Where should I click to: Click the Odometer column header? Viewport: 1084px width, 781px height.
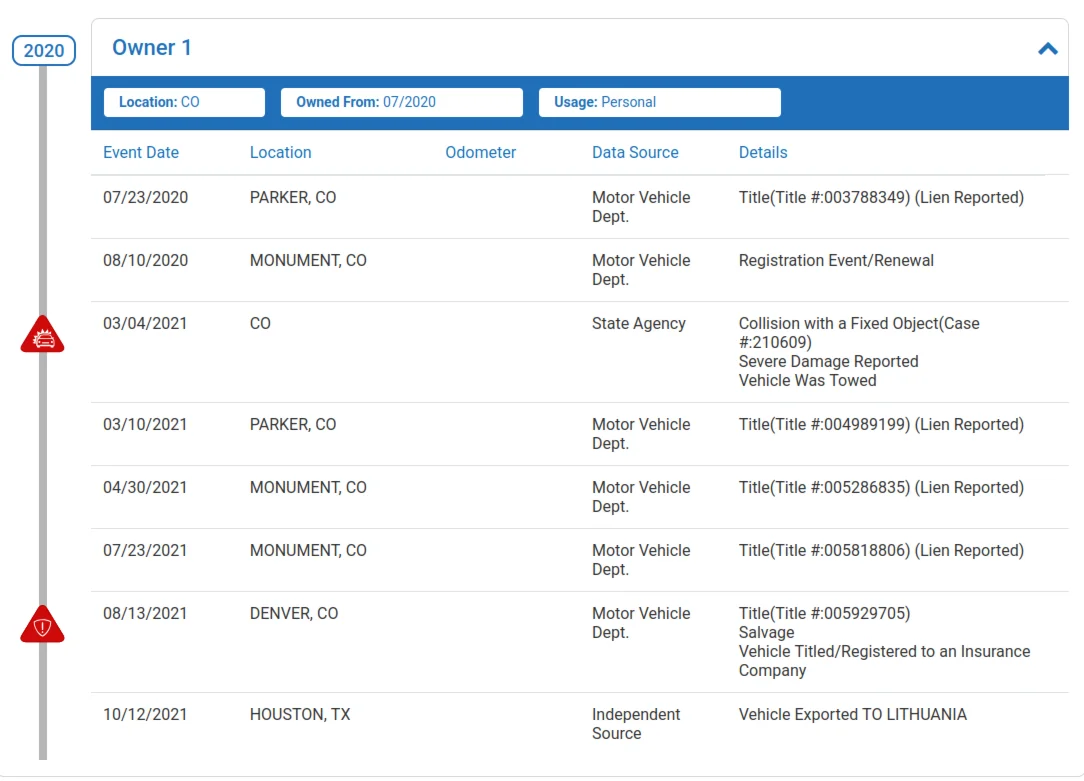pyautogui.click(x=480, y=153)
